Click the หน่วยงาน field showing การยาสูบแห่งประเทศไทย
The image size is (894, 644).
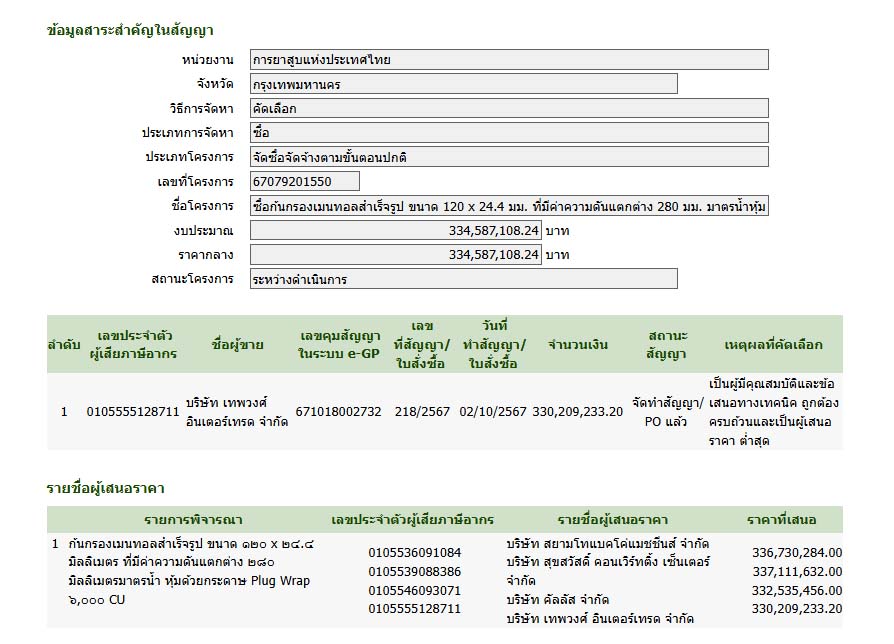[508, 59]
